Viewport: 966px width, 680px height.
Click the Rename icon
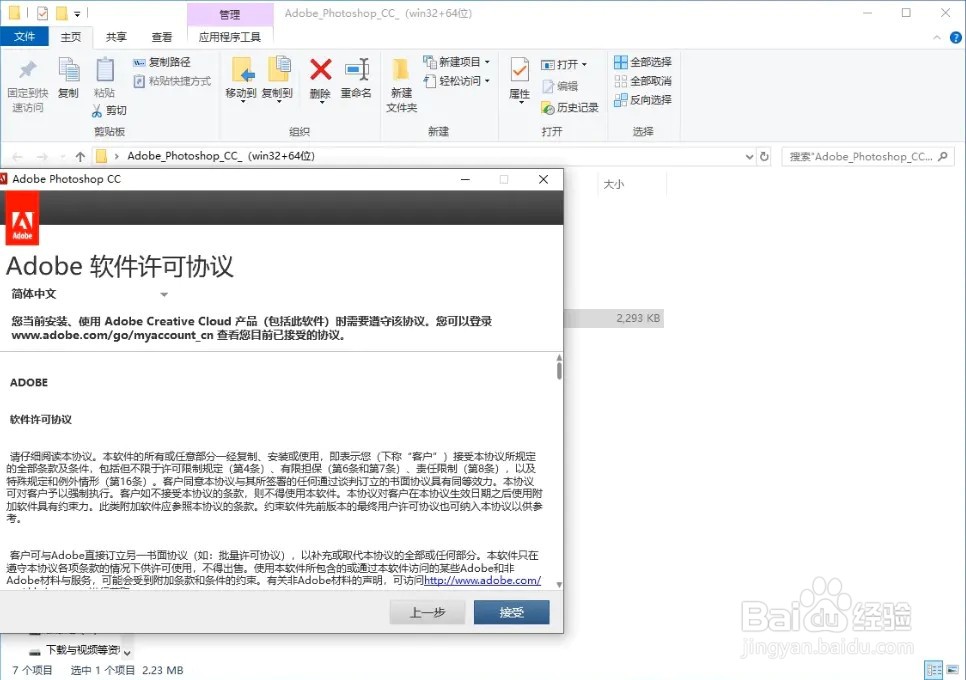coord(357,70)
